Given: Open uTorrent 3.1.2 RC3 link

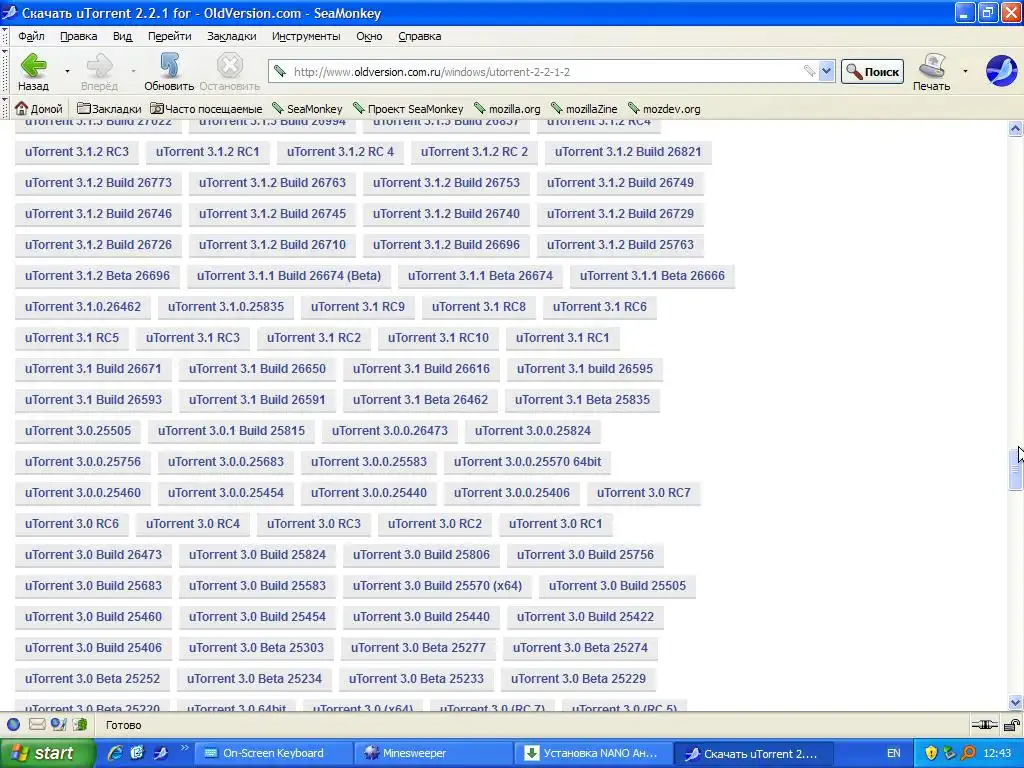Looking at the screenshot, I should (x=77, y=152).
